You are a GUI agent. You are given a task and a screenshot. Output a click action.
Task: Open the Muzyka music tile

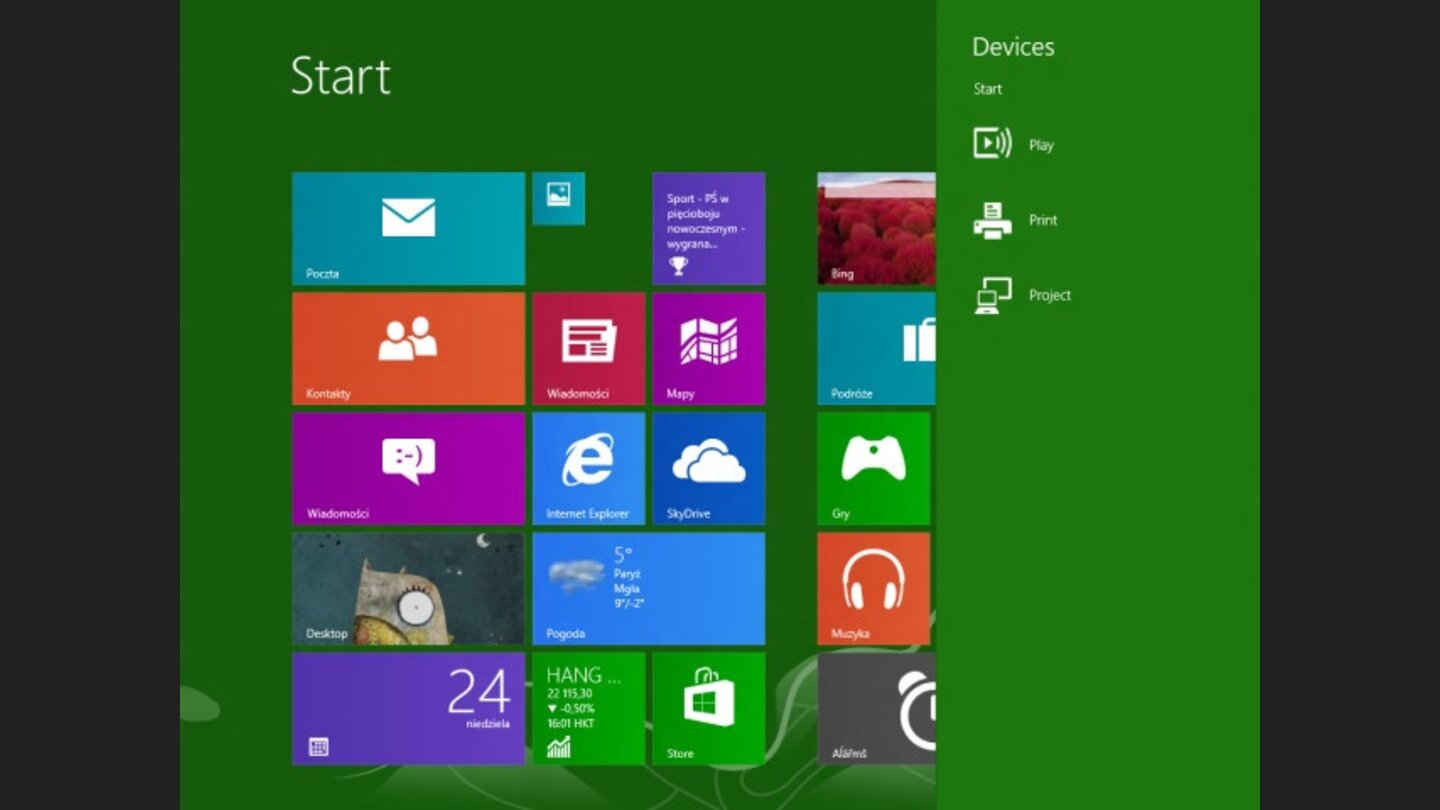[874, 588]
